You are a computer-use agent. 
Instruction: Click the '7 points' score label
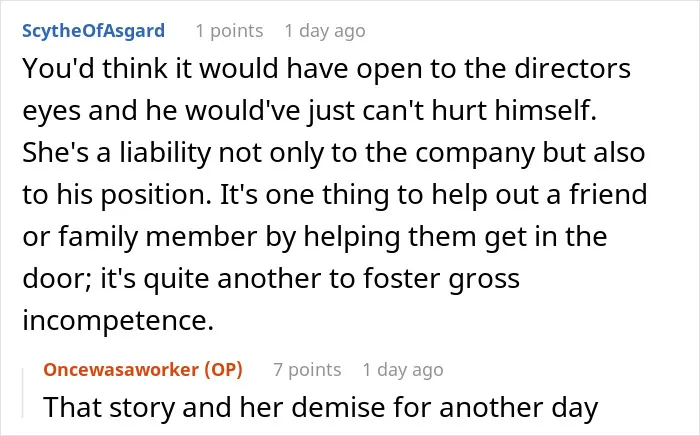click(x=308, y=370)
